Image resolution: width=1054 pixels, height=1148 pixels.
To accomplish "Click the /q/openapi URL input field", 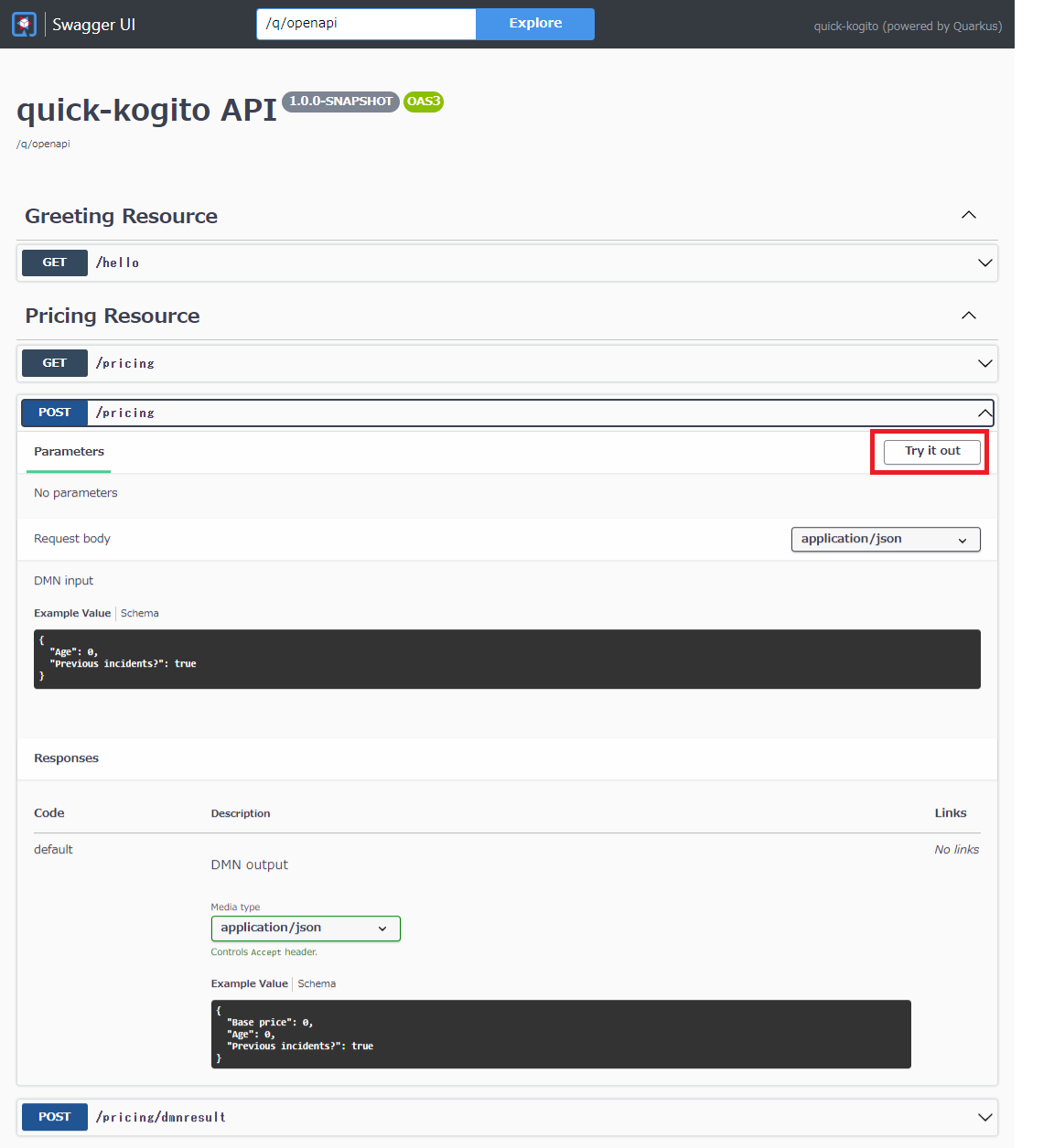I will [x=366, y=24].
